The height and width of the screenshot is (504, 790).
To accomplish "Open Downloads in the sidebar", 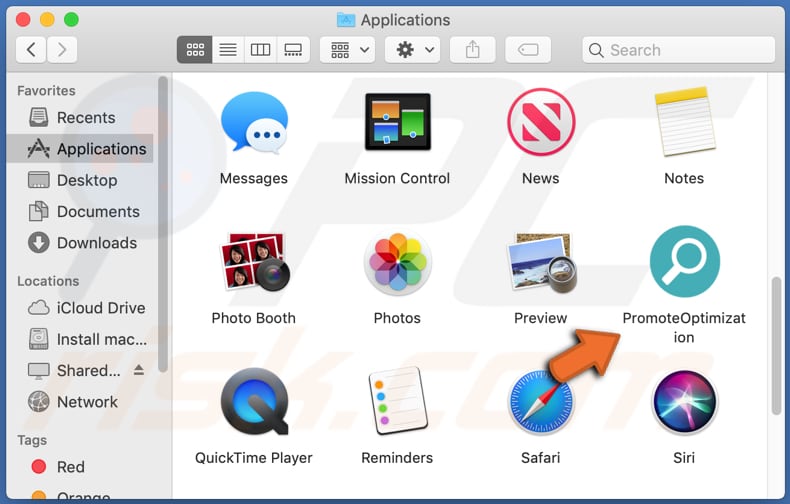I will point(81,242).
